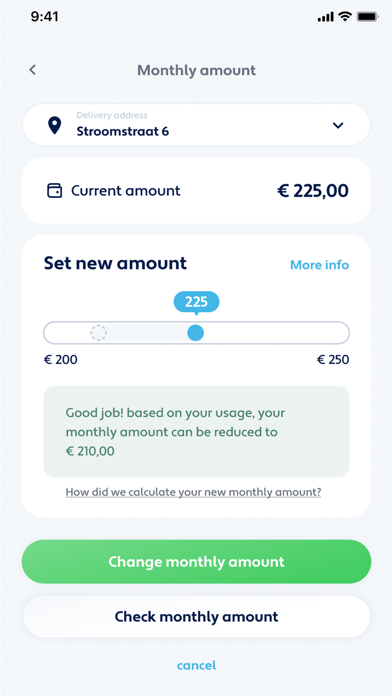Click the slider track near € 200
Image resolution: width=392 pixels, height=696 pixels.
pos(60,332)
